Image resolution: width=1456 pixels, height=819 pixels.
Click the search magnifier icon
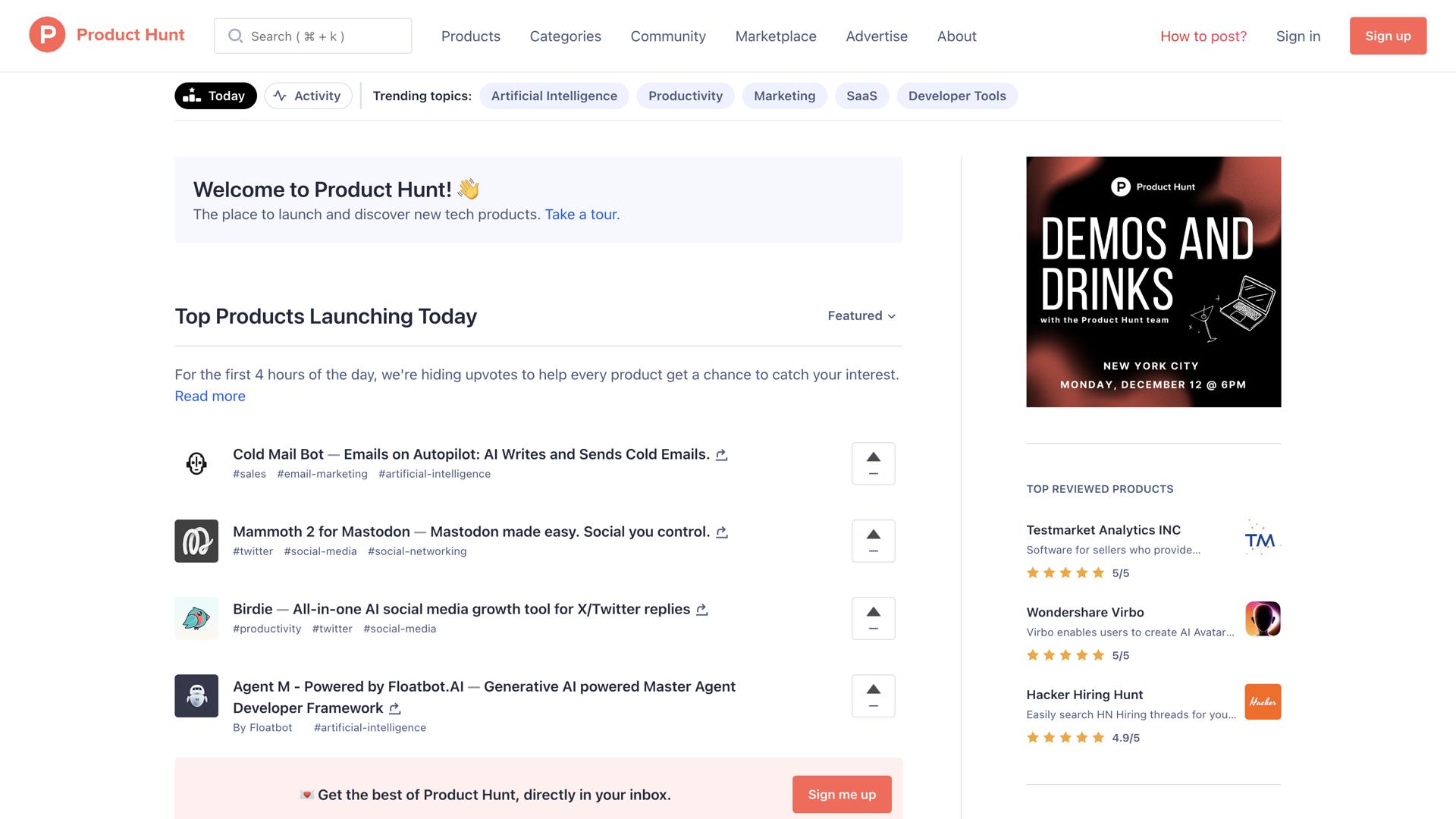click(x=236, y=36)
